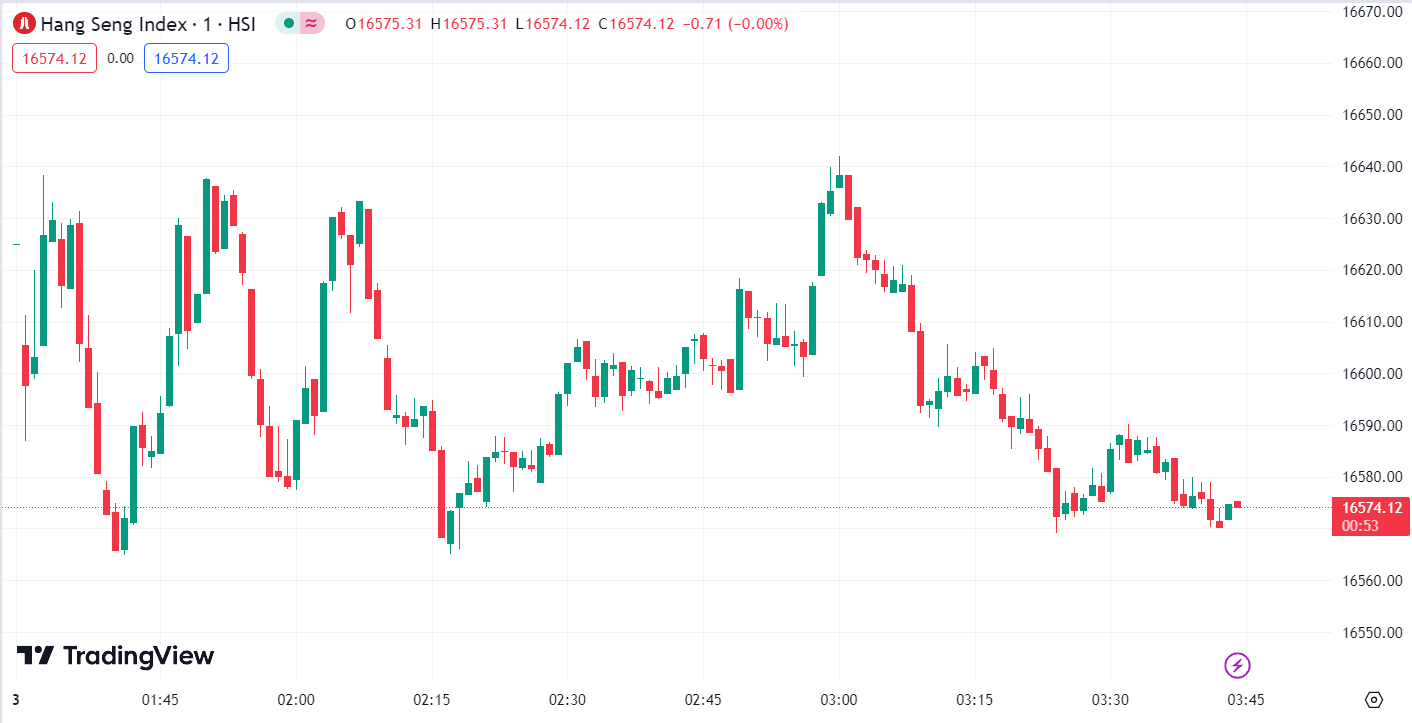This screenshot has height=723, width=1412.
Task: Click the 16640.00 price scale label
Action: (1371, 167)
